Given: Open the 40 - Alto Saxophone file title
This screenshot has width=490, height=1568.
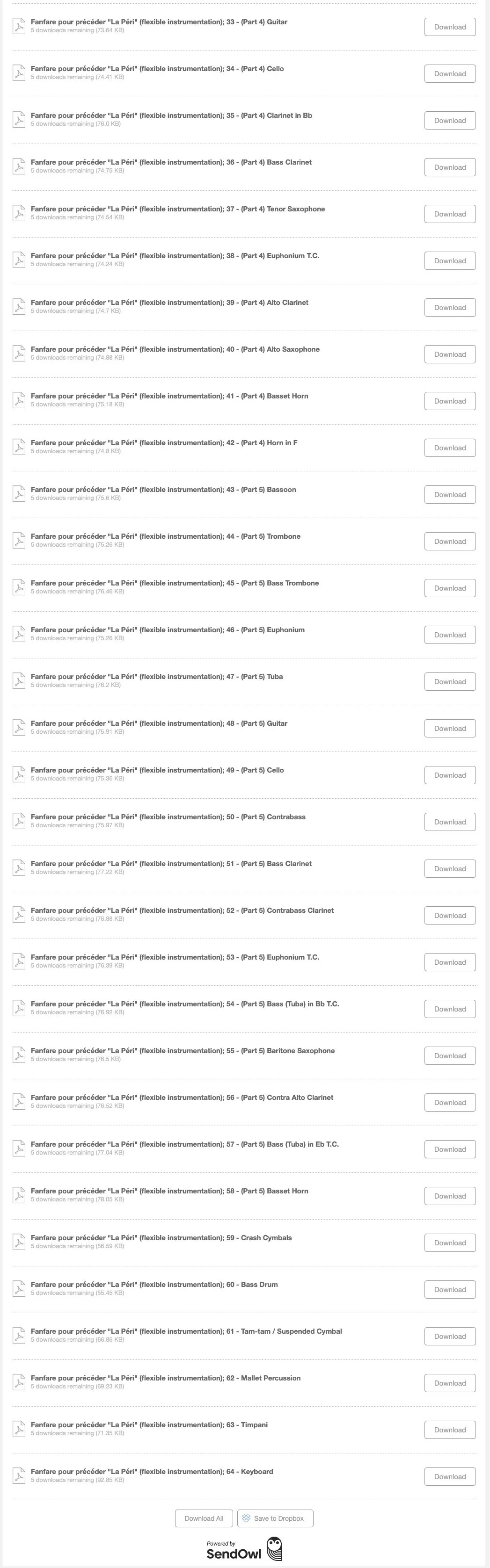Looking at the screenshot, I should tap(175, 349).
